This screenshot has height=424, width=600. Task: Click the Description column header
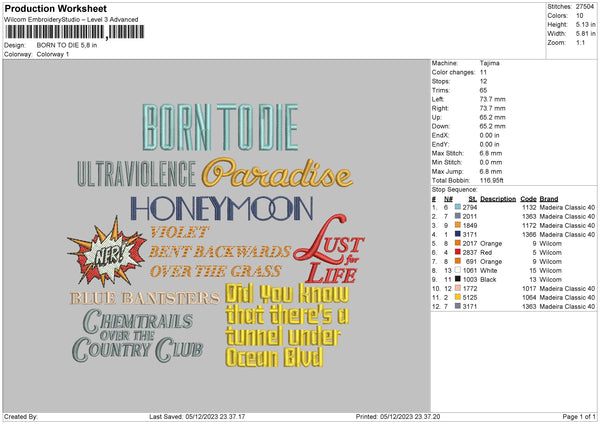tap(498, 199)
